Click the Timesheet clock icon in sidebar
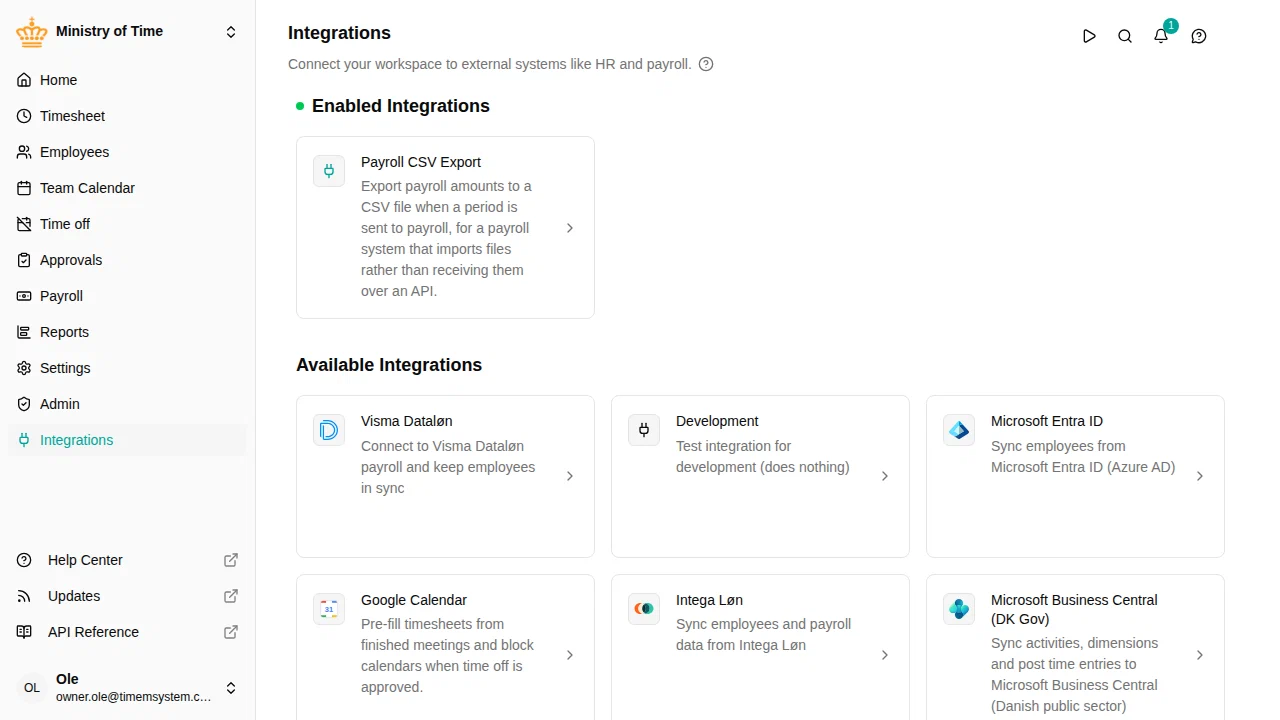 click(x=24, y=116)
